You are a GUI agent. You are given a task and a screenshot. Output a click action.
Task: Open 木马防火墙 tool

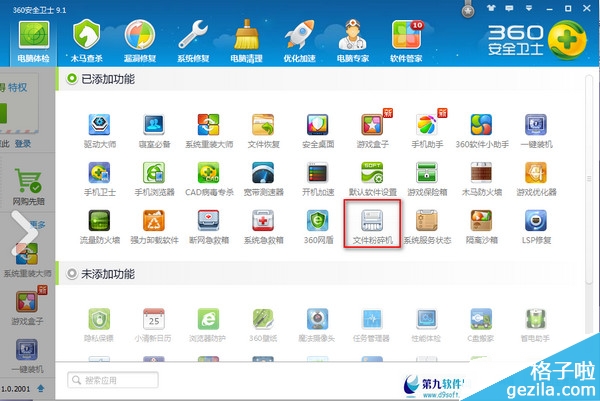point(482,179)
